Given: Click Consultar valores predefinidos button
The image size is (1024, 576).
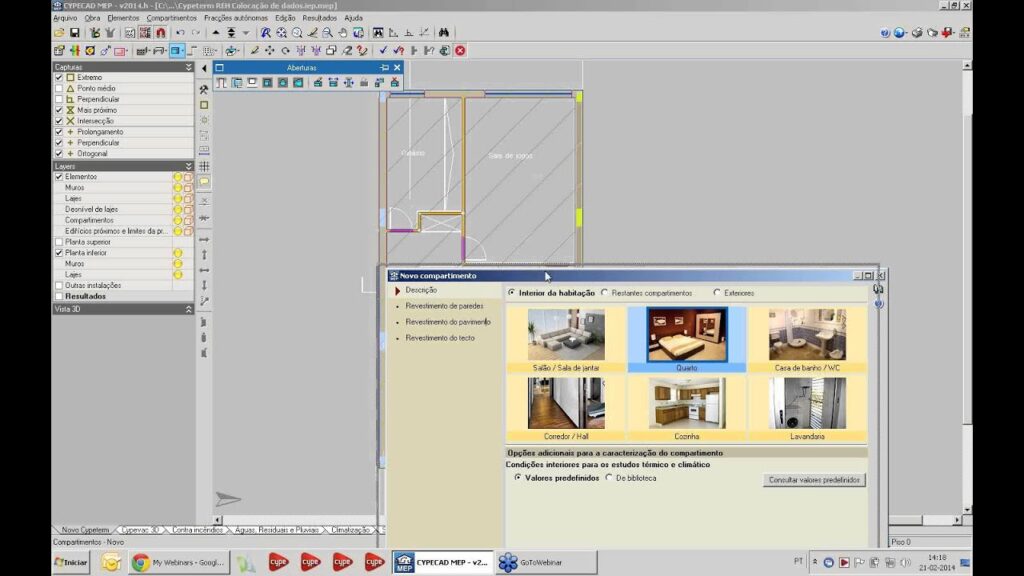Looking at the screenshot, I should [814, 480].
